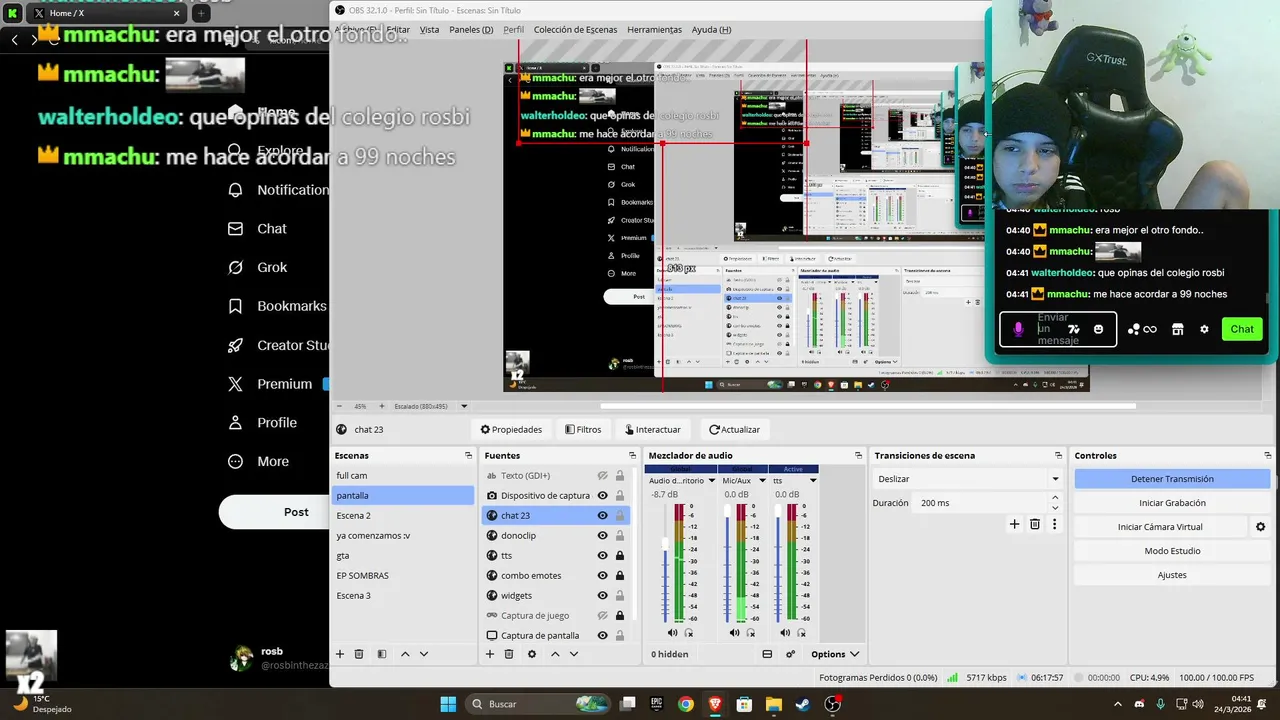Open advanced audio properties gears icon
Image resolution: width=1280 pixels, height=720 pixels.
pos(790,654)
